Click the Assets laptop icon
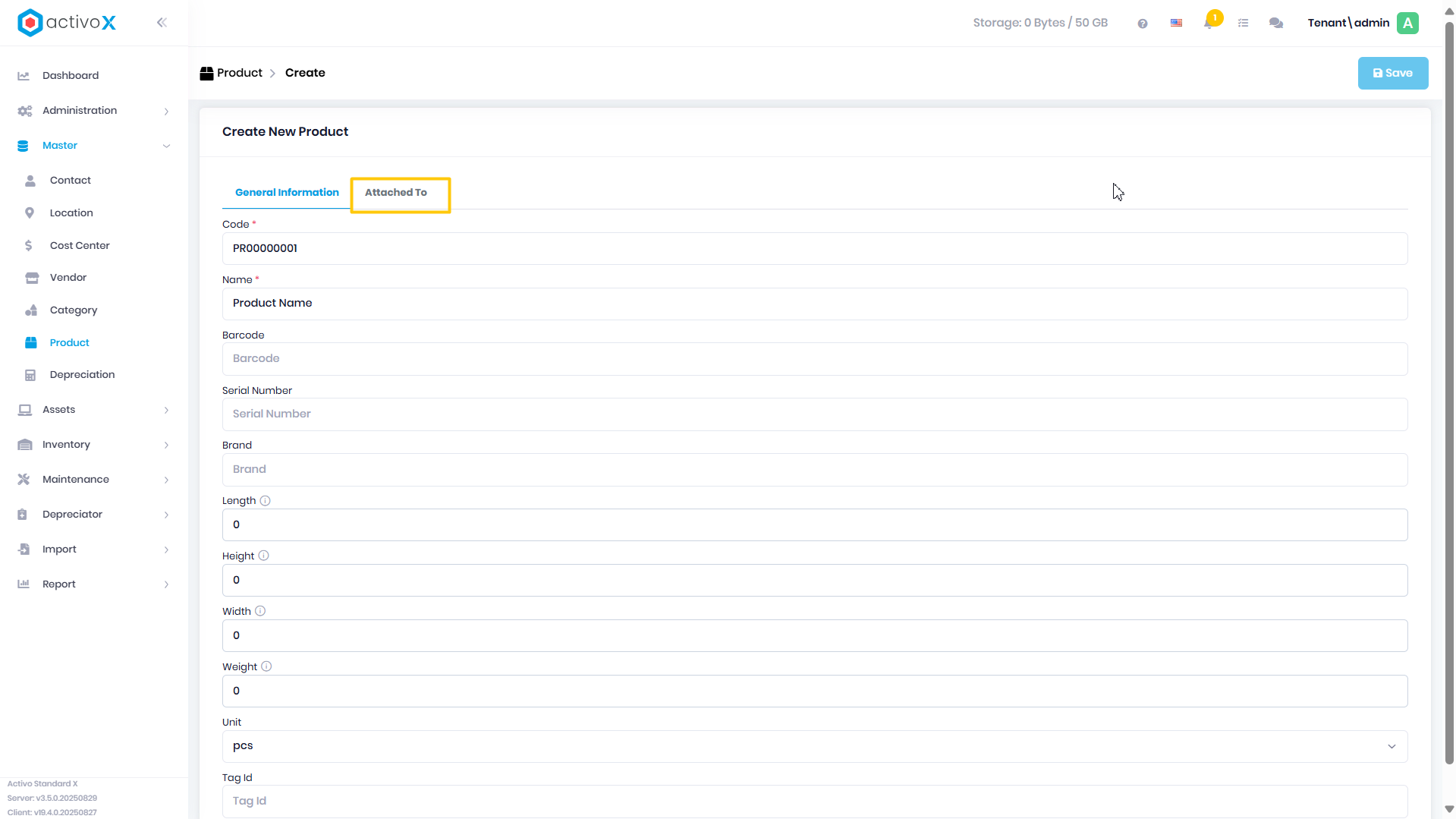Image resolution: width=1456 pixels, height=819 pixels. click(x=24, y=410)
